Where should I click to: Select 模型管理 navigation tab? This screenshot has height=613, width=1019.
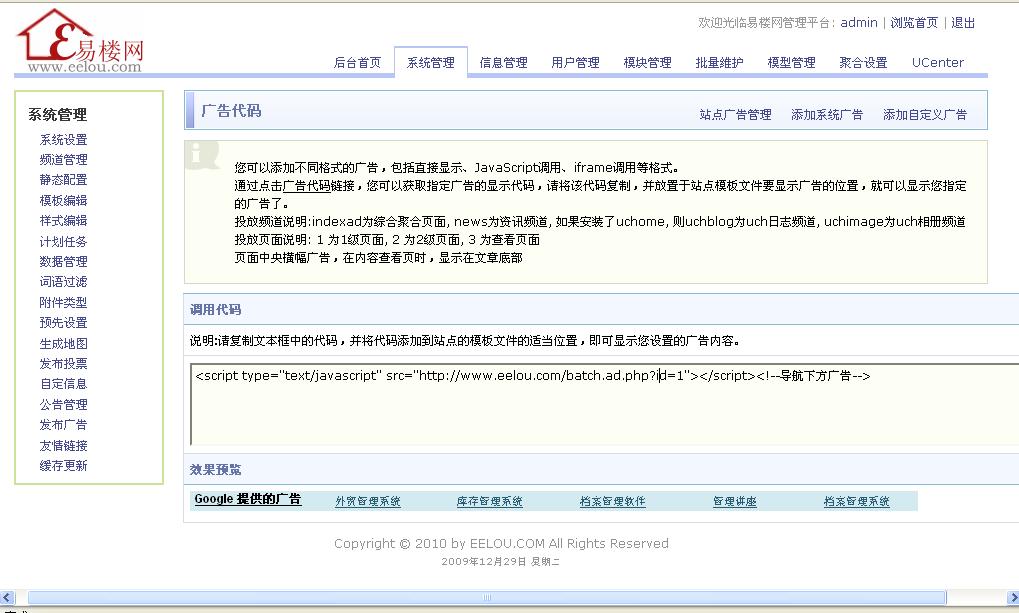(x=792, y=62)
